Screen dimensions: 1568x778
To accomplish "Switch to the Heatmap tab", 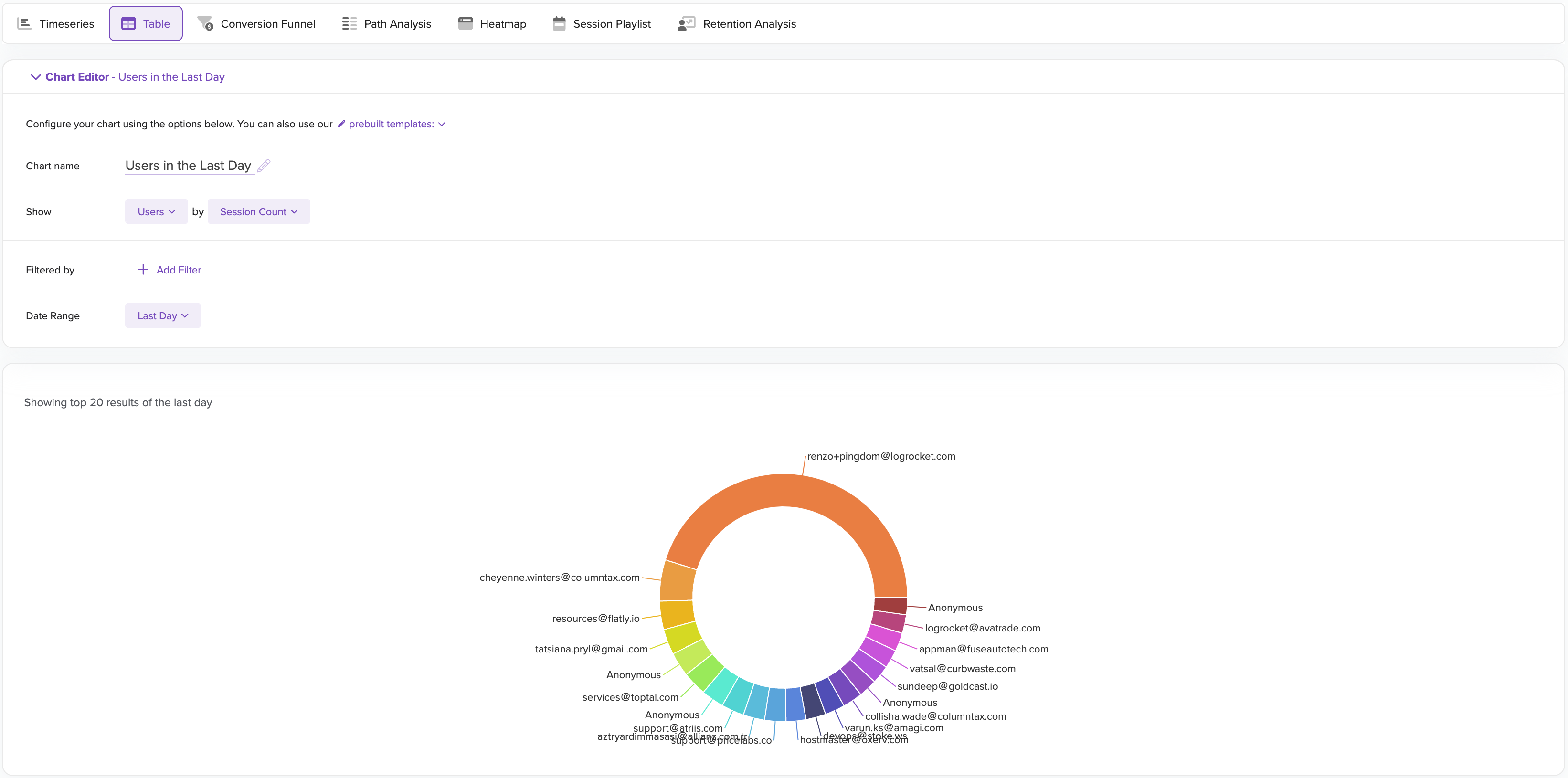I will [x=492, y=24].
